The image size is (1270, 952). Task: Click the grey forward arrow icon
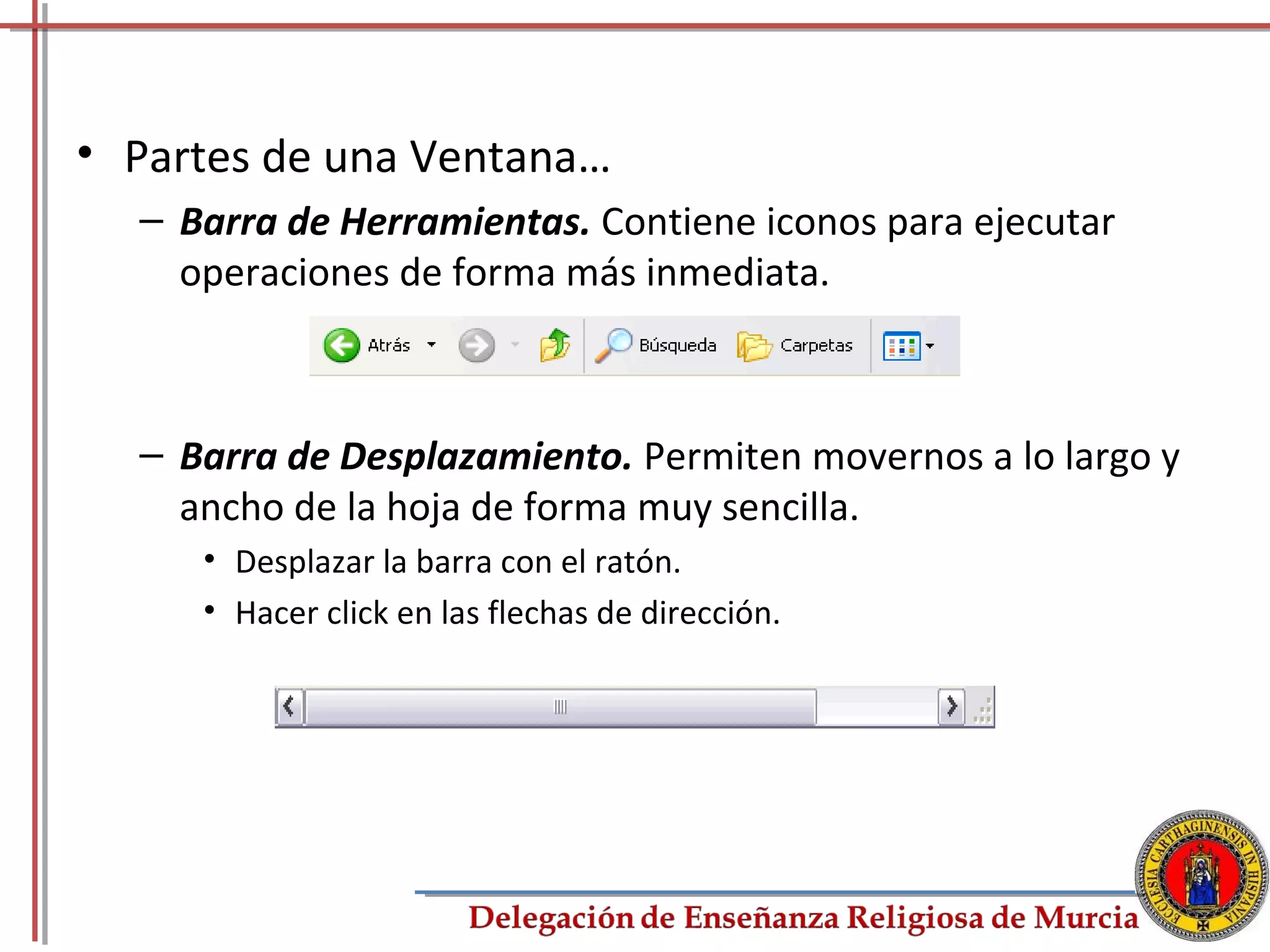[476, 345]
